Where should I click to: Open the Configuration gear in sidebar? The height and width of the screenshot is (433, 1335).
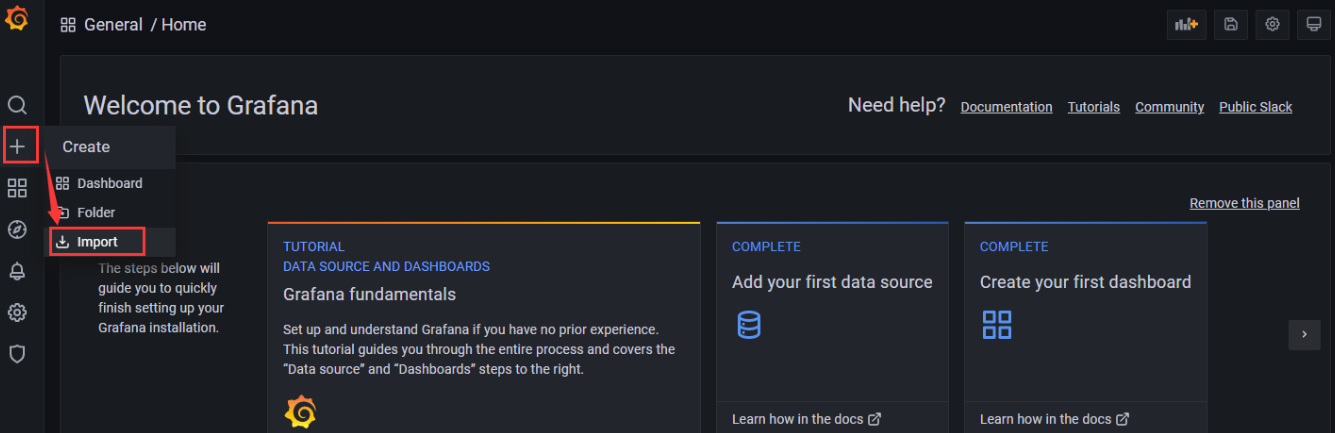pos(17,313)
